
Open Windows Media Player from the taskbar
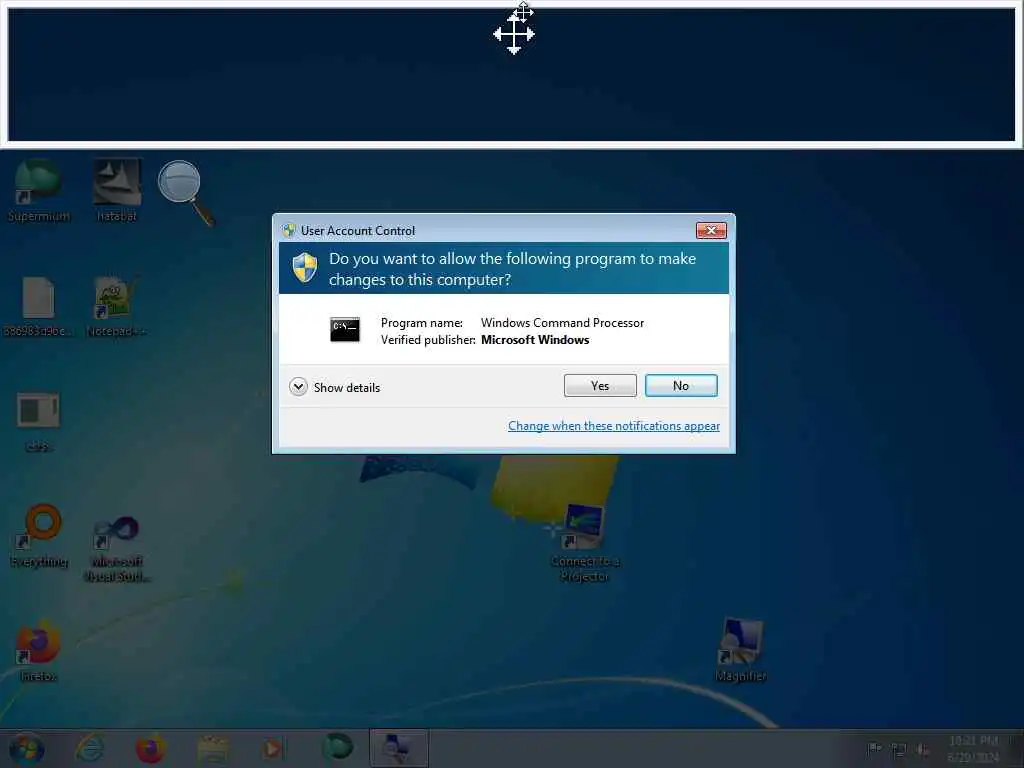(273, 748)
